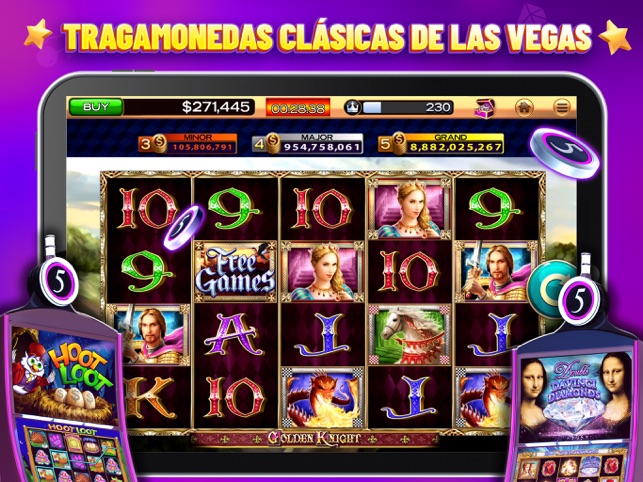The height and width of the screenshot is (482, 643).
Task: Select the GRAND jackpot panel
Action: (x=441, y=143)
